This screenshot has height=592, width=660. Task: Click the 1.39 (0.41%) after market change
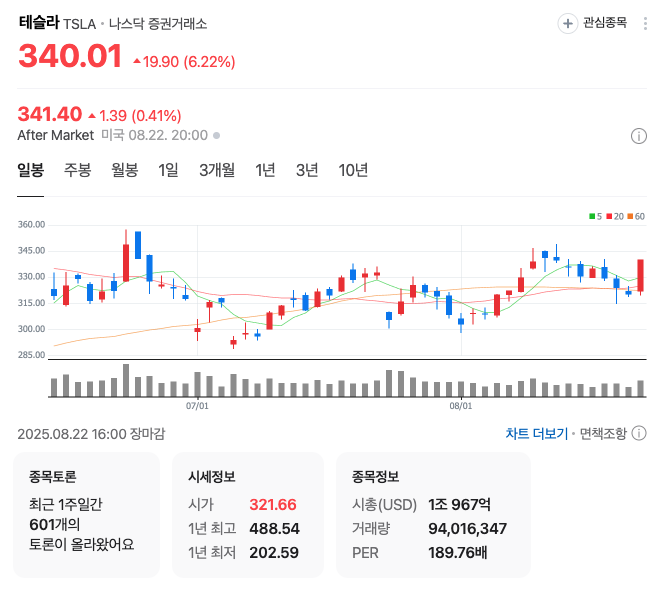coord(135,115)
